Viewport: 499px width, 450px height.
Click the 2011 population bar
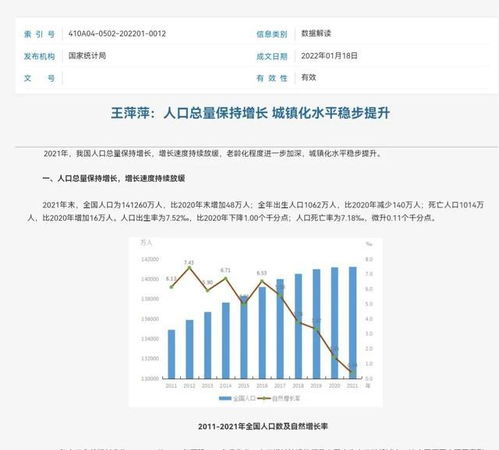(x=171, y=354)
